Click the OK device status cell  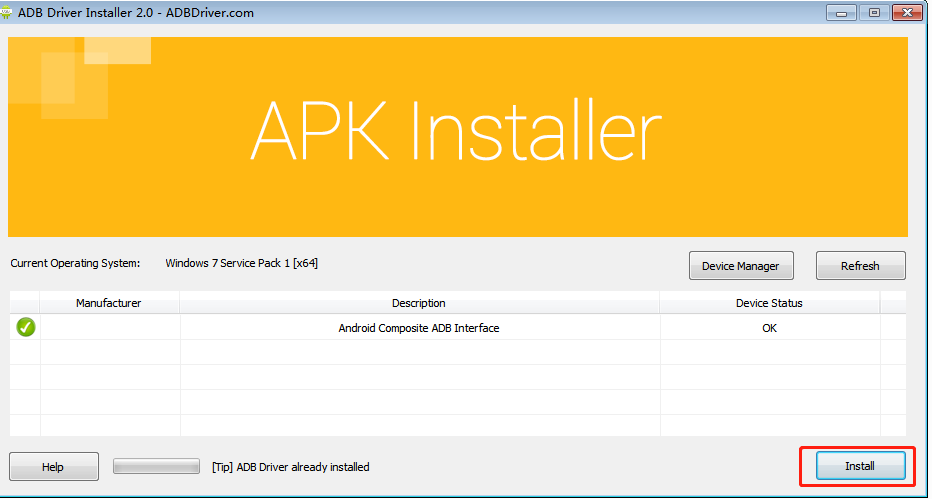point(769,328)
